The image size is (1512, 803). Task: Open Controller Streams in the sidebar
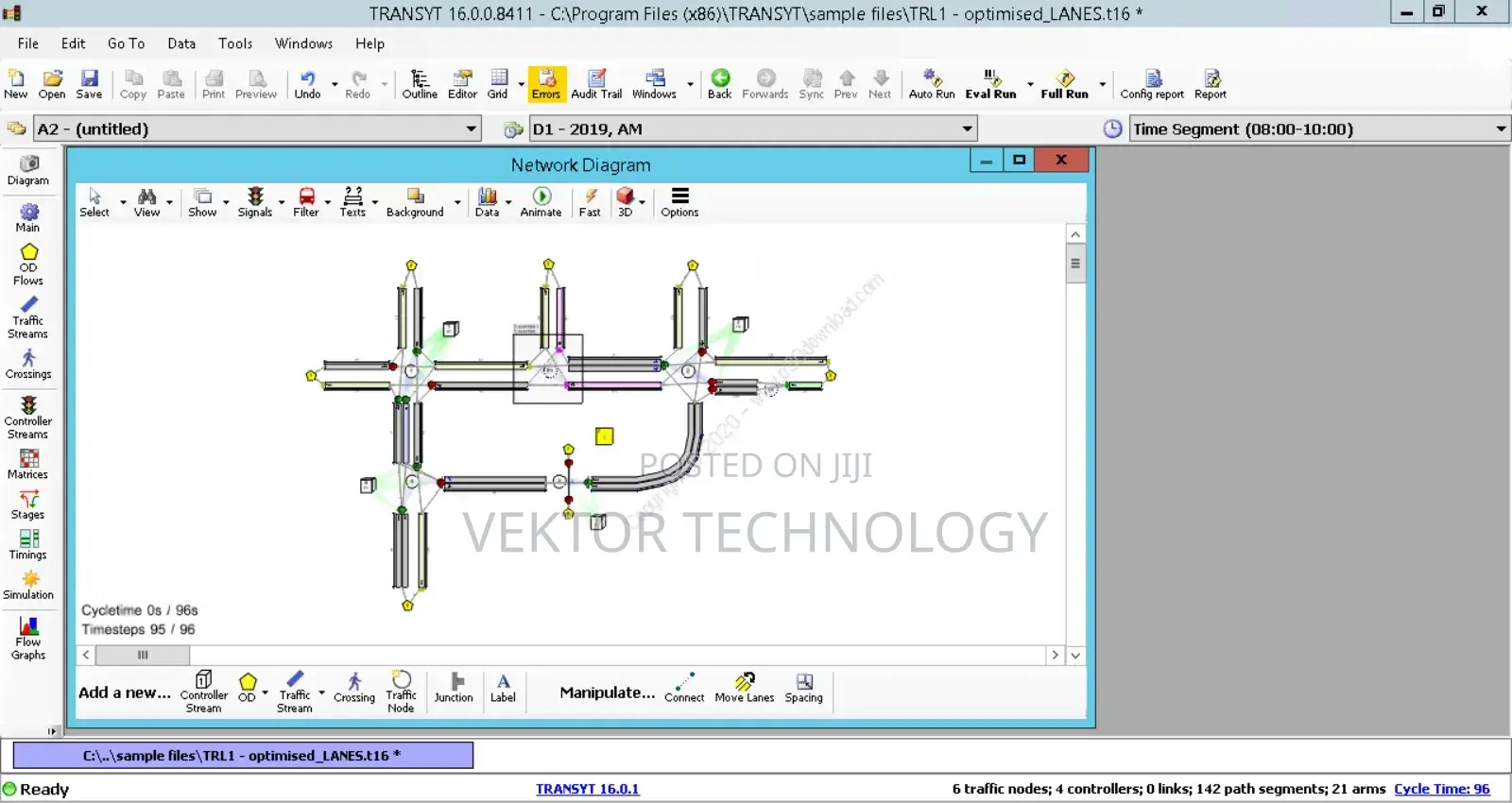28,418
